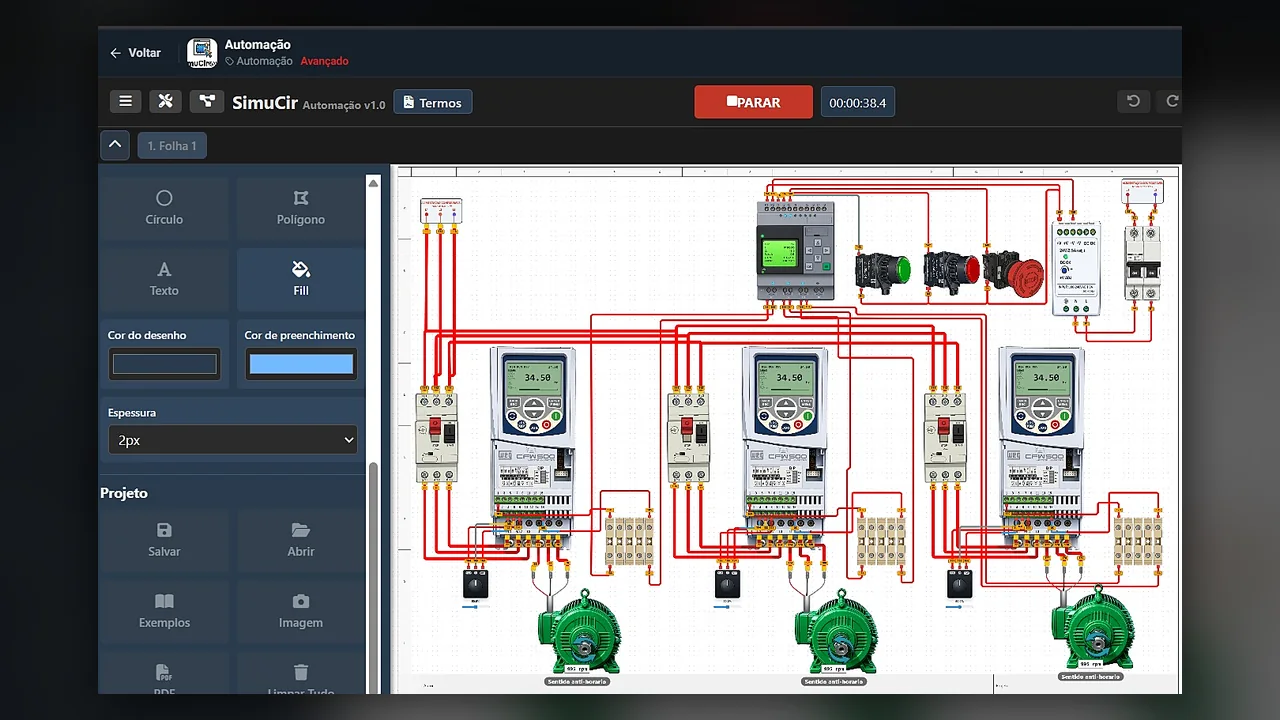The height and width of the screenshot is (720, 1280).
Task: Toggle the two-pole circuit breaker beside the power supply
Action: point(1142,262)
